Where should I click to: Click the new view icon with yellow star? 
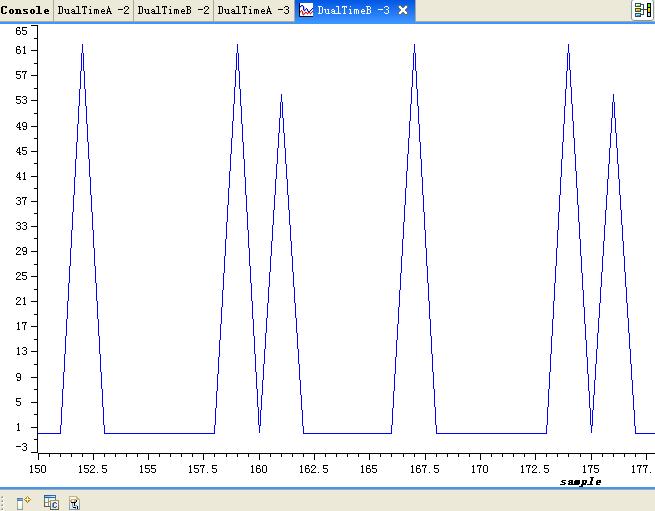click(x=23, y=502)
